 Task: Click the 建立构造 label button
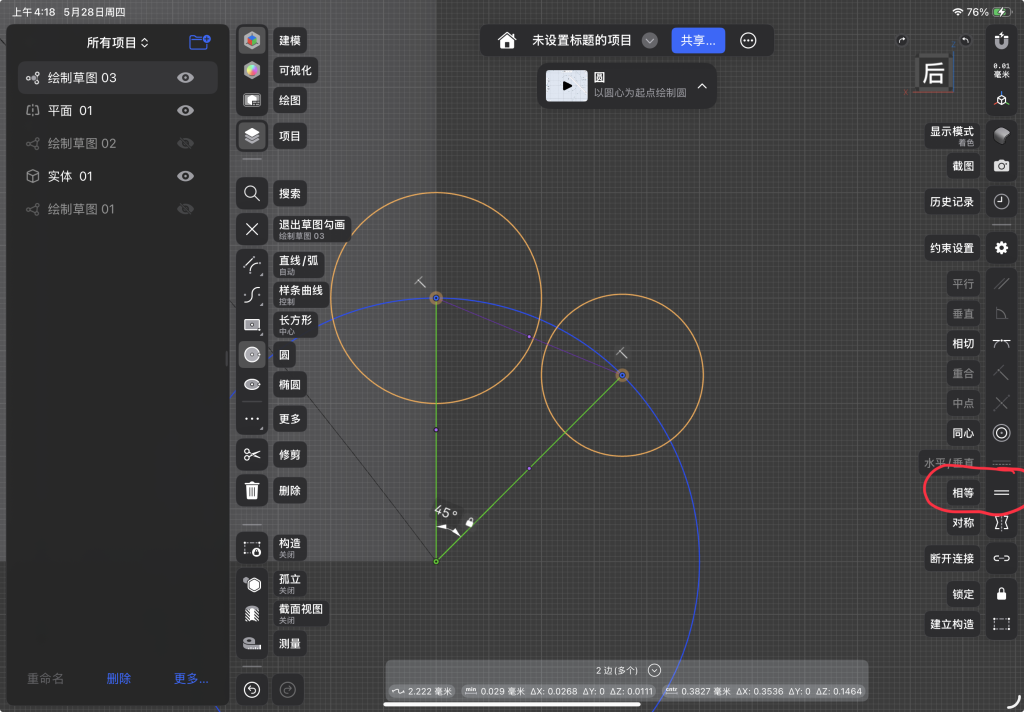click(952, 624)
